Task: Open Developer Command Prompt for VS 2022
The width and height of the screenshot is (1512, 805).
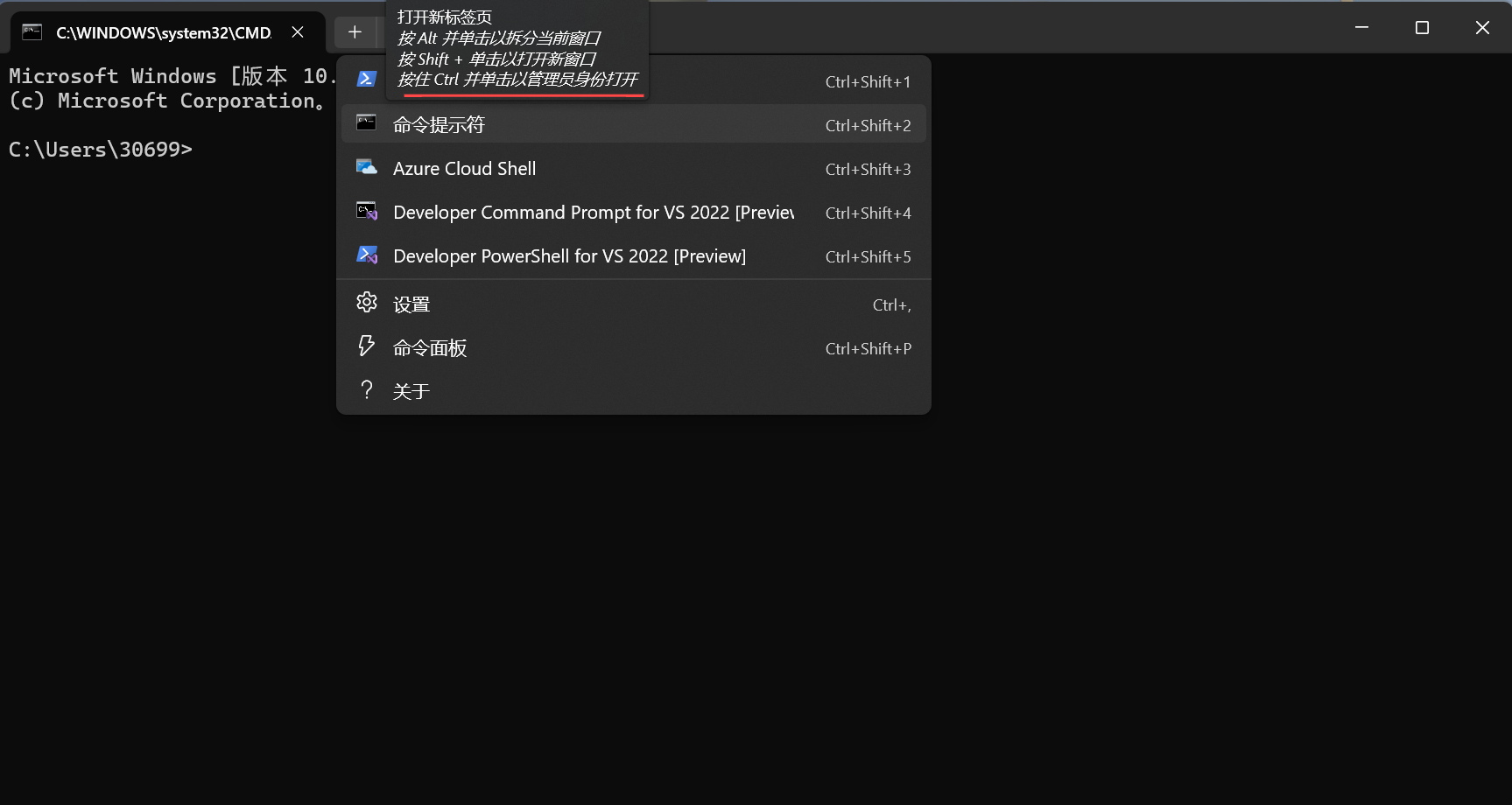Action: (634, 212)
